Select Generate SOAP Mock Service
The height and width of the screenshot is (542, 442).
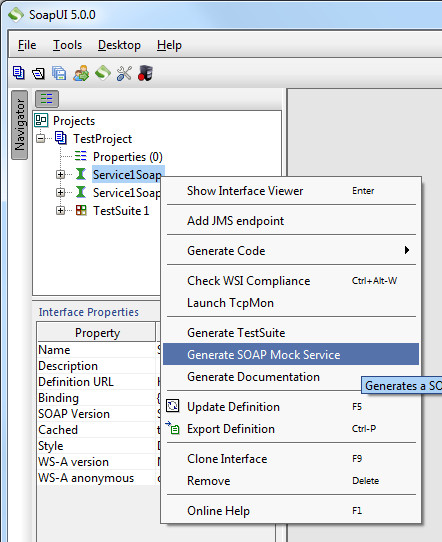291,354
